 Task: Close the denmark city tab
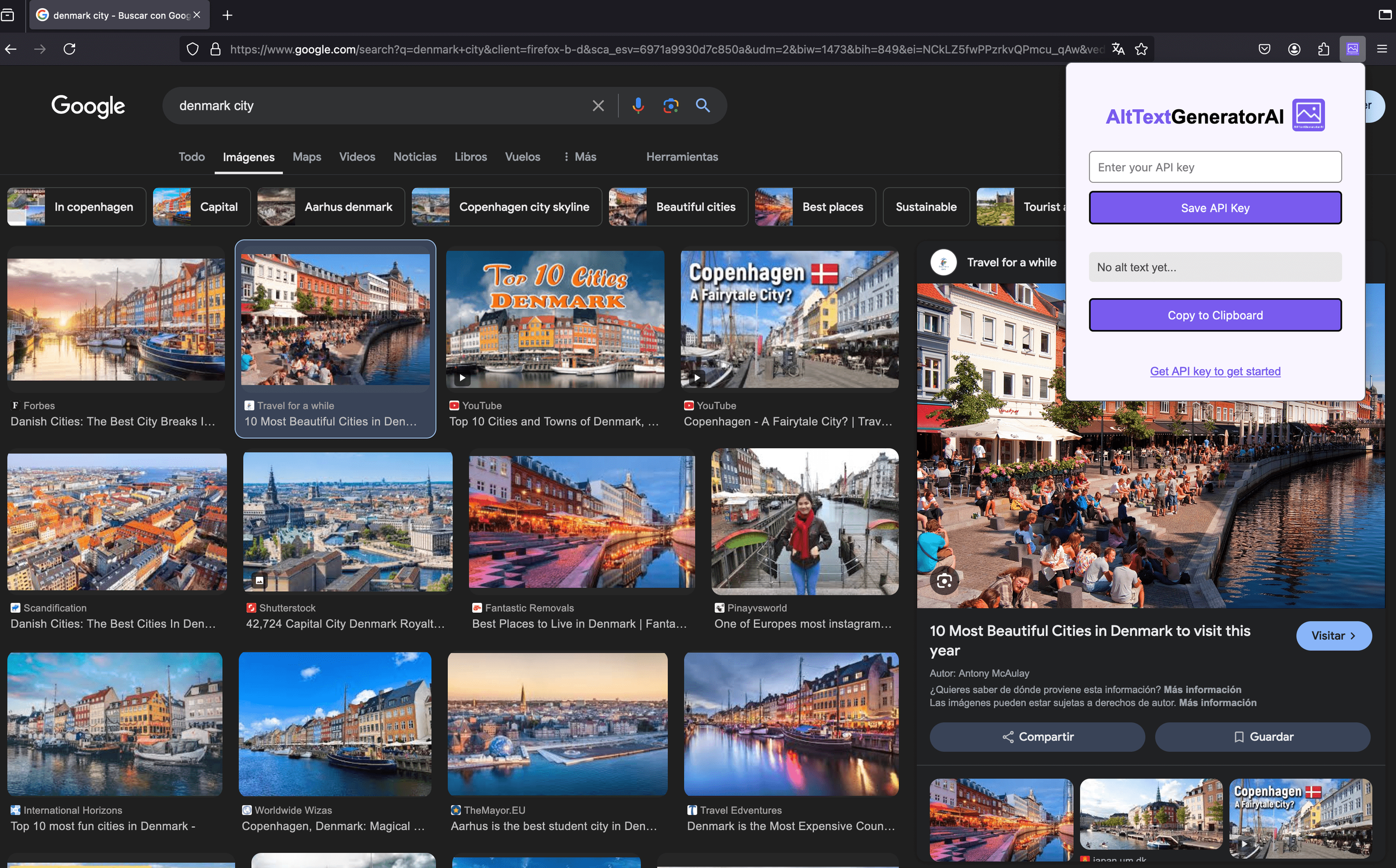tap(197, 15)
